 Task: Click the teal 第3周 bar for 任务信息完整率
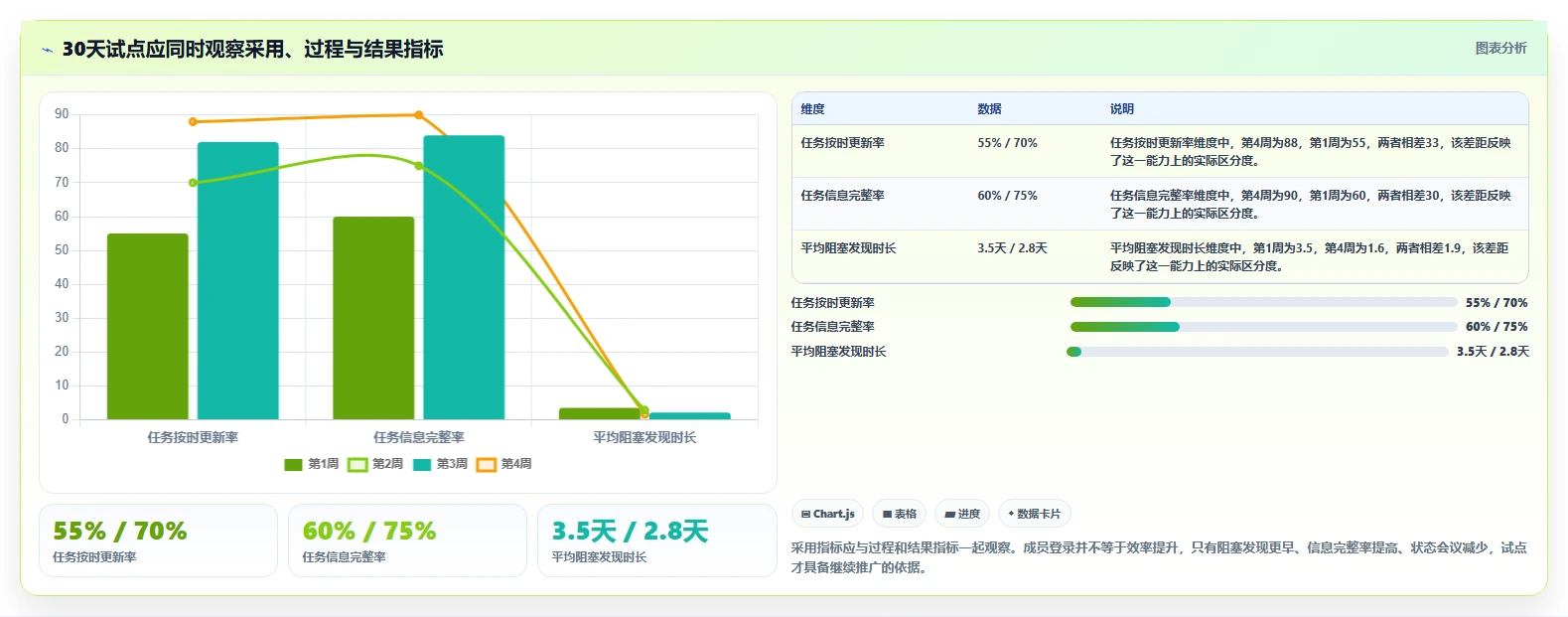coord(464,277)
